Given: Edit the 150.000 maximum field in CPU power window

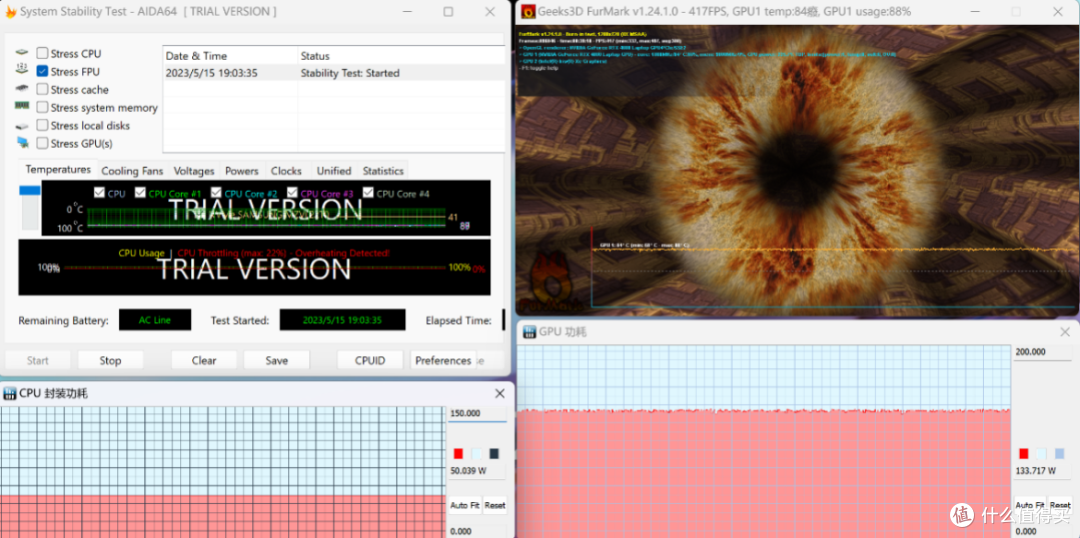Looking at the screenshot, I should coord(477,414).
